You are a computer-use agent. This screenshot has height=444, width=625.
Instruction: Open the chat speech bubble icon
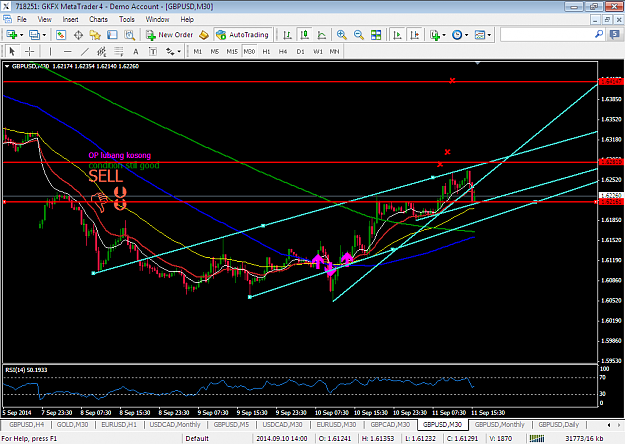pos(615,35)
